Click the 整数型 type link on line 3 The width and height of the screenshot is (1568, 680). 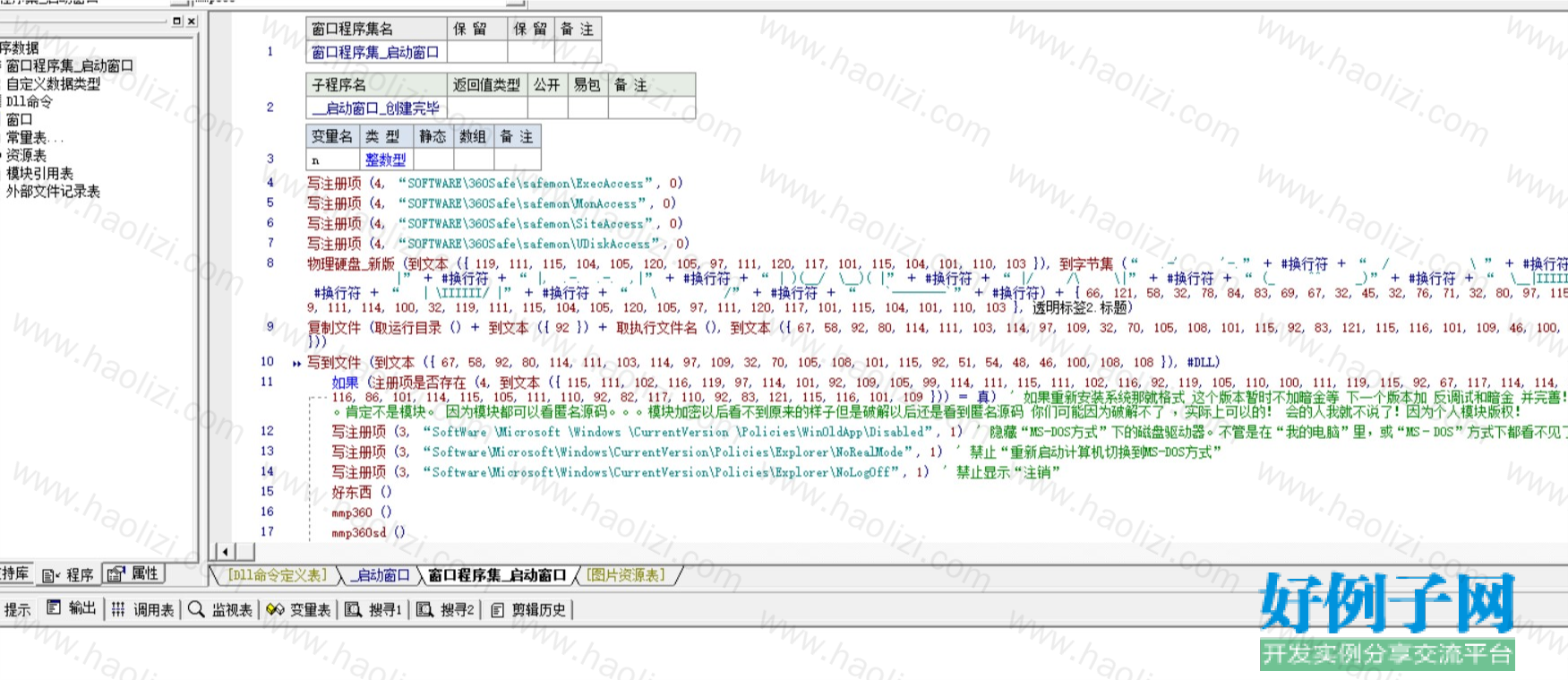tap(385, 159)
